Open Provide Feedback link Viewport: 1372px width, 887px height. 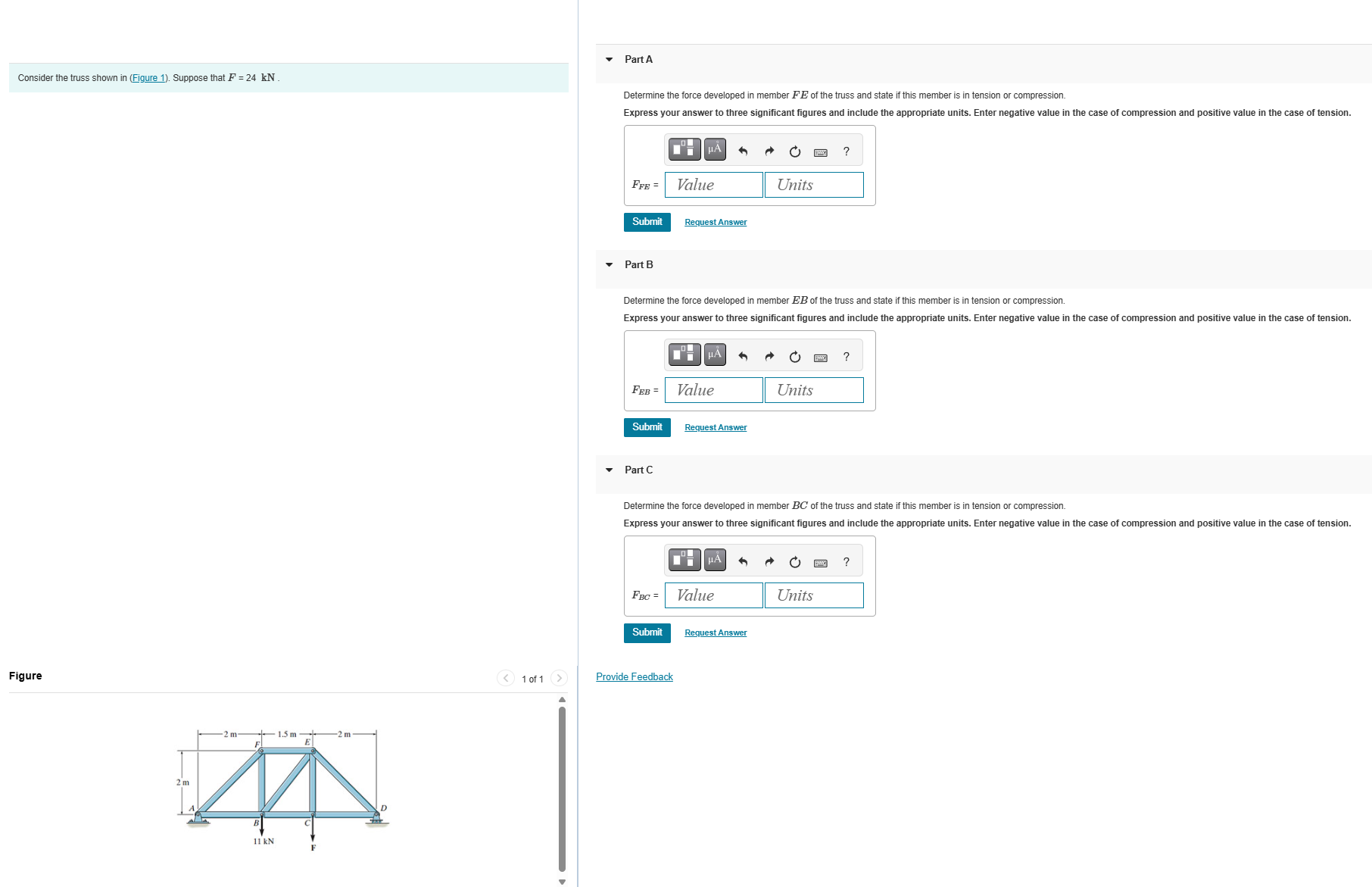click(635, 676)
